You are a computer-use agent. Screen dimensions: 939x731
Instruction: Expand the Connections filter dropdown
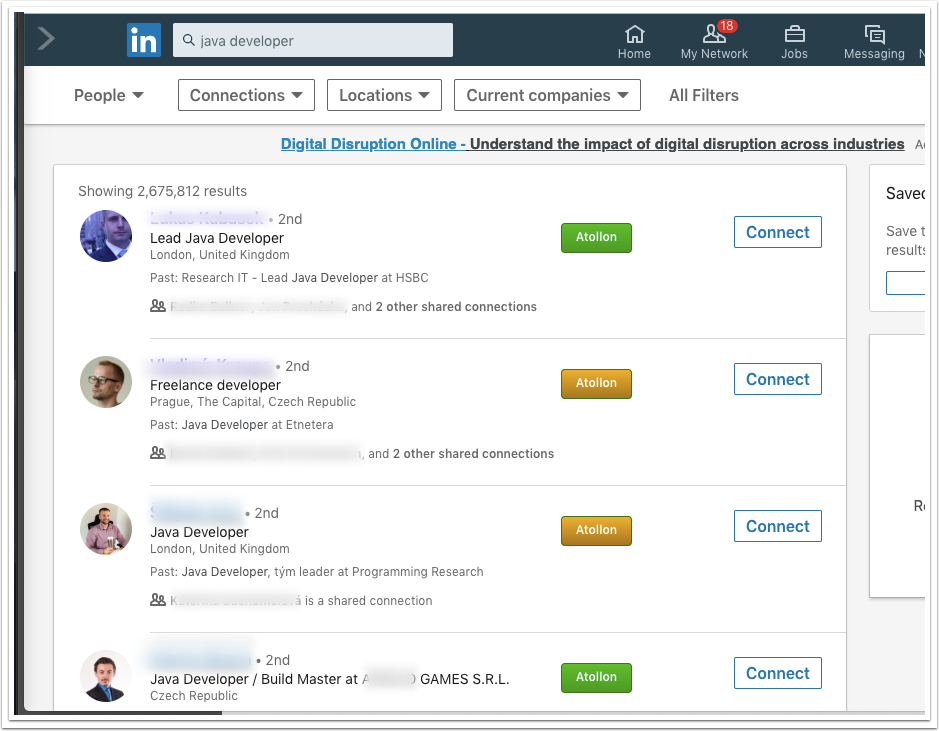(246, 96)
